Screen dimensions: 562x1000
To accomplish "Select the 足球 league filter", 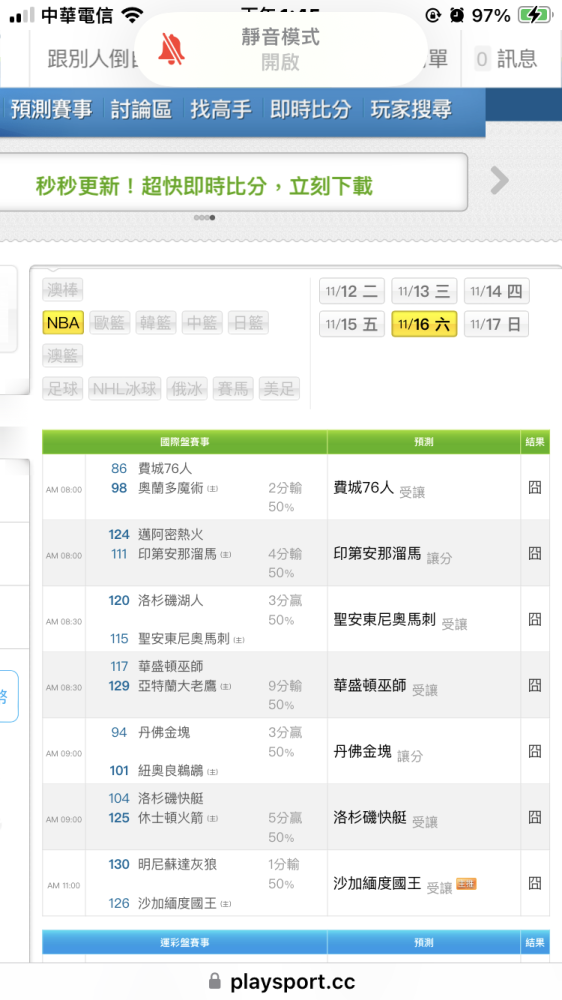I will pos(63,388).
